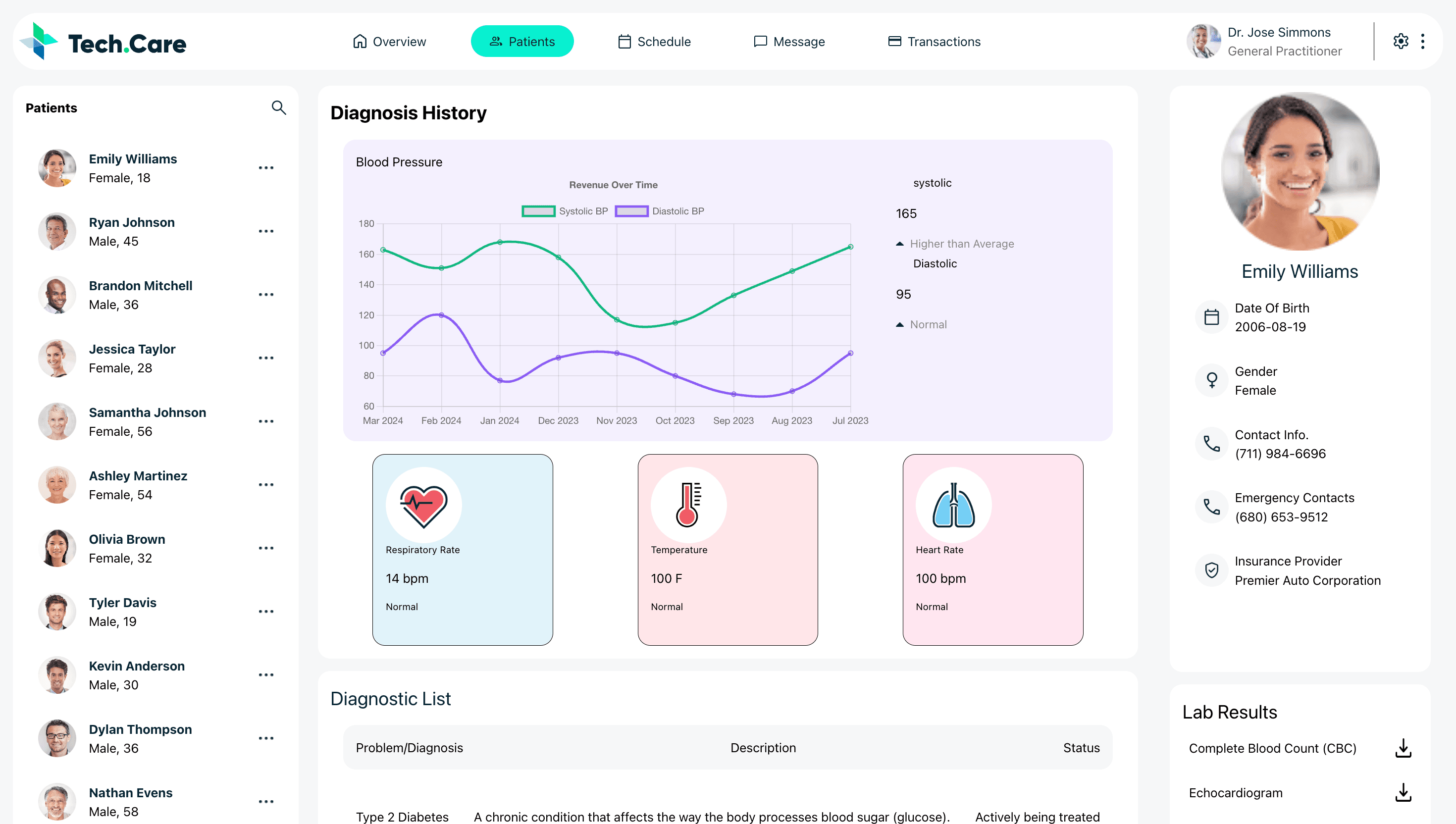
Task: Click the Date Of Birth calendar icon
Action: point(1211,317)
